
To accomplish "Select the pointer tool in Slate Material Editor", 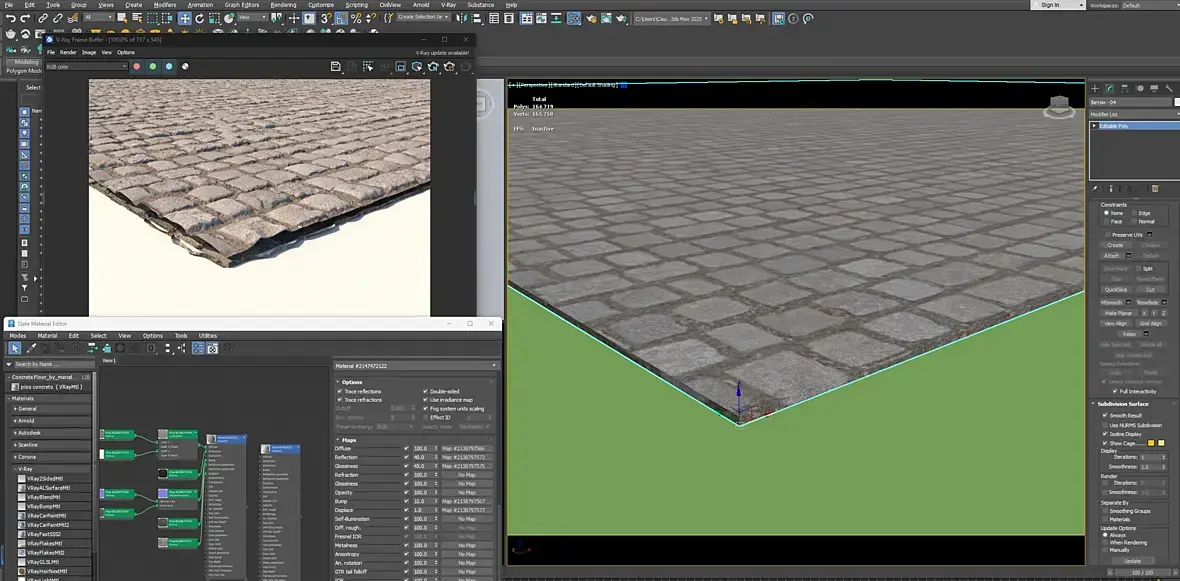I will click(x=14, y=348).
